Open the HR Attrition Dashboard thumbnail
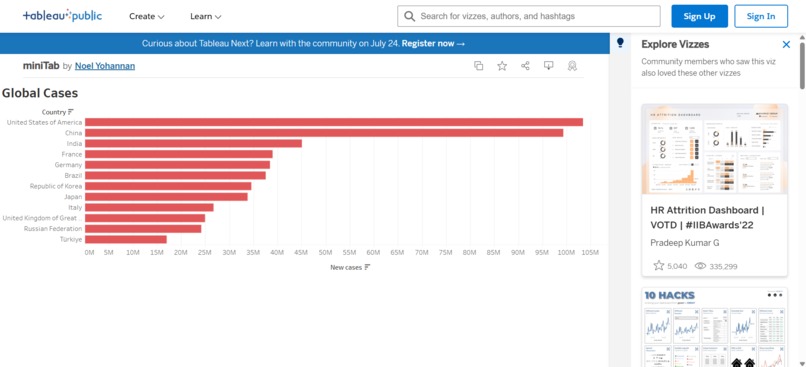 coord(715,149)
